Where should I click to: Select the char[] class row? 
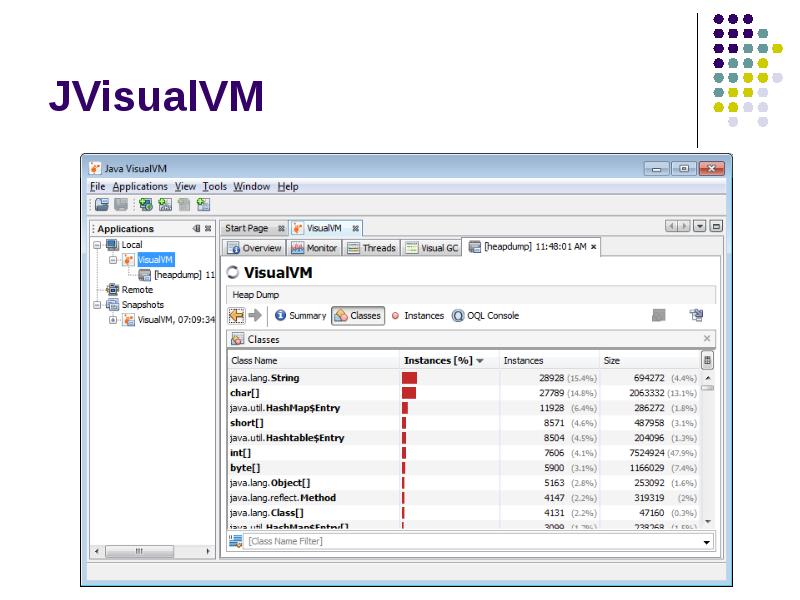(464, 393)
